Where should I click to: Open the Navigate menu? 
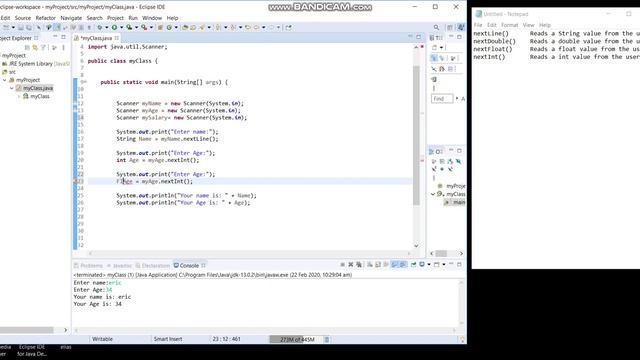point(71,18)
